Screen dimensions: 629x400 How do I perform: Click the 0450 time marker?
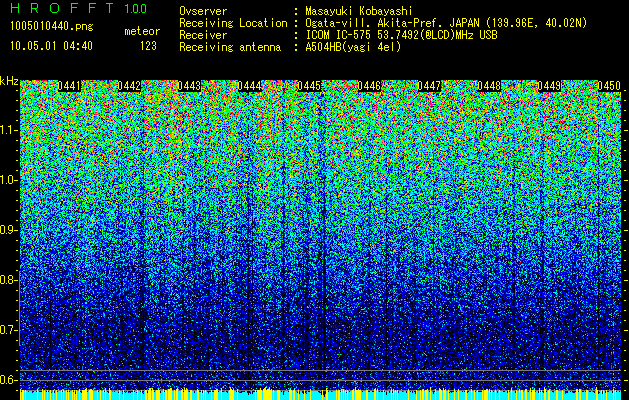point(609,86)
